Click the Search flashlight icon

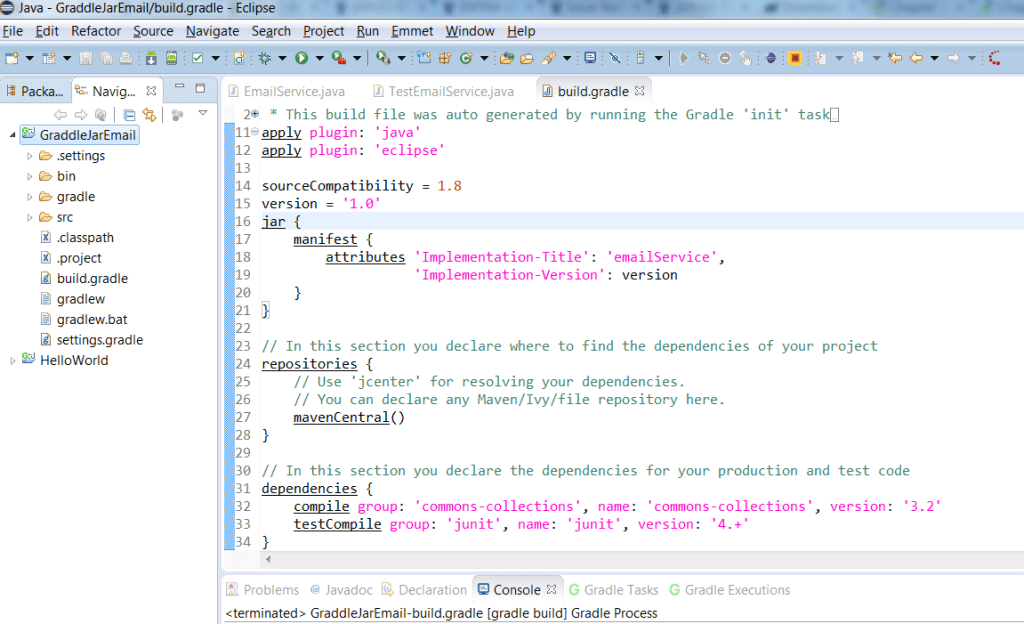[x=549, y=58]
